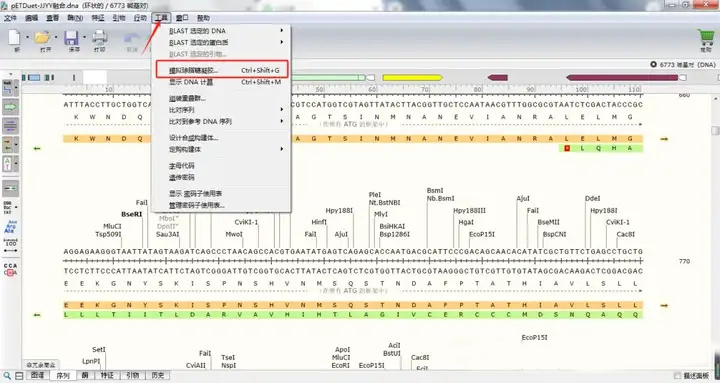This screenshot has height=383, width=720.
Task: Click the Asn Arg Ala translation icon
Action: [x=10, y=226]
